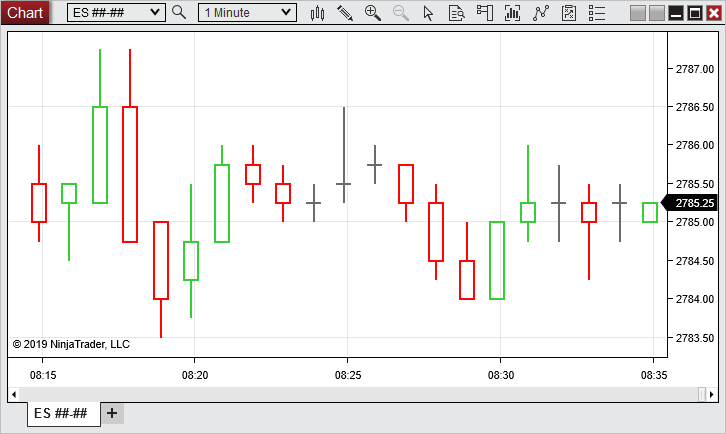
Task: Add a new tab with plus button
Action: tap(112, 413)
